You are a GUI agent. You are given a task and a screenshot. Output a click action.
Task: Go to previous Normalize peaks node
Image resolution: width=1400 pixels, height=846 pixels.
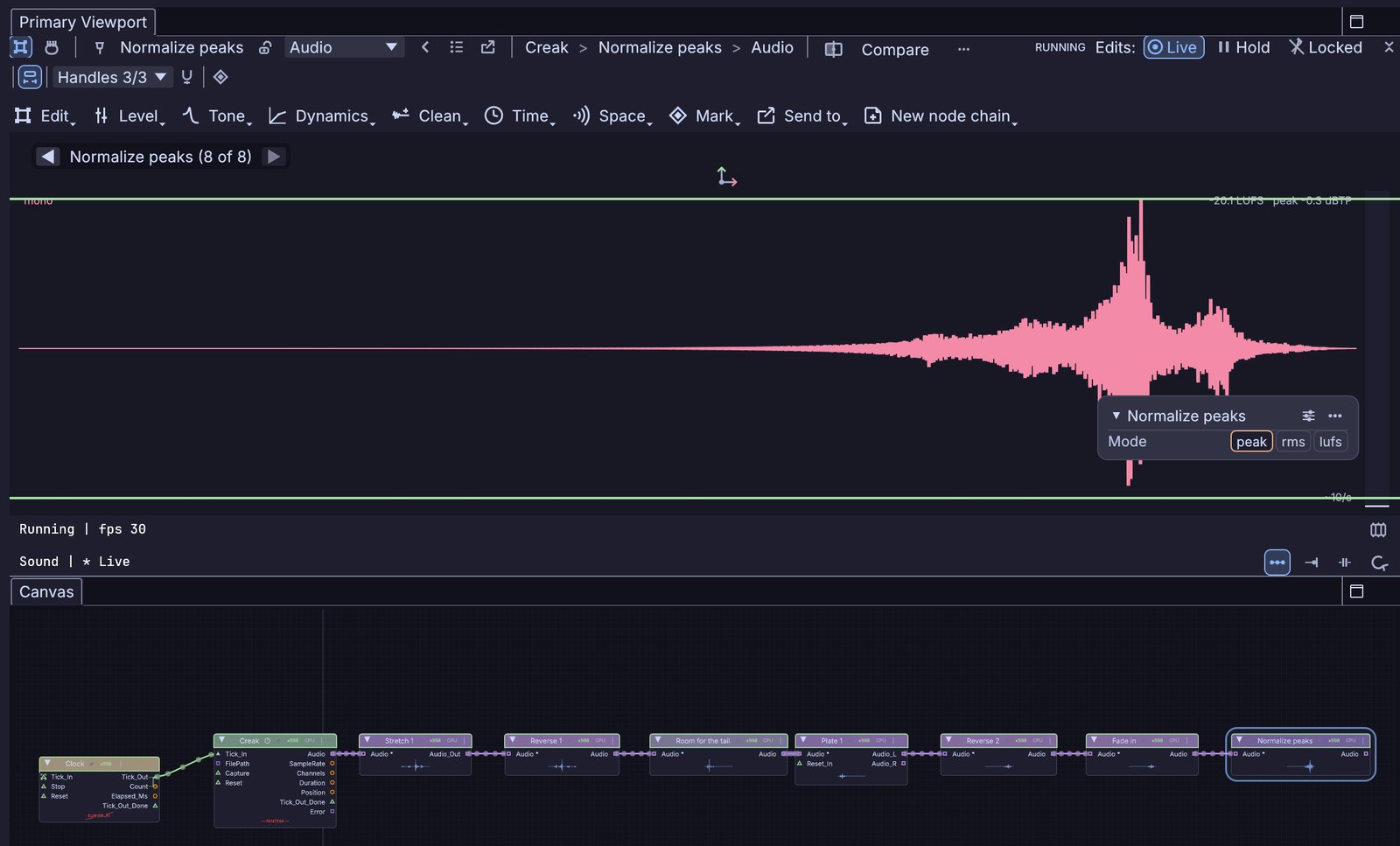click(48, 157)
